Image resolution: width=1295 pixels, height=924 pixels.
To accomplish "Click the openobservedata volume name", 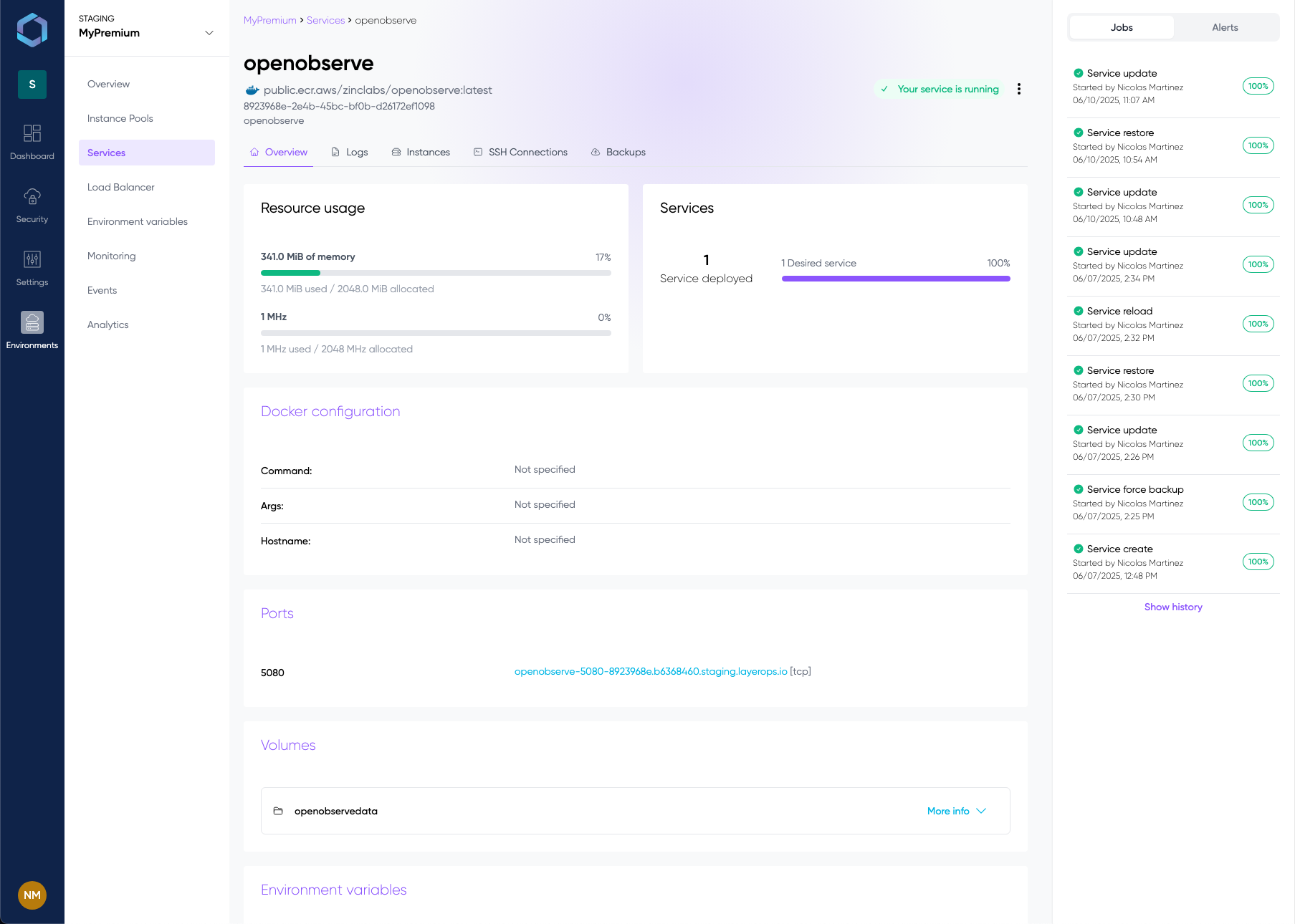I will tap(336, 811).
